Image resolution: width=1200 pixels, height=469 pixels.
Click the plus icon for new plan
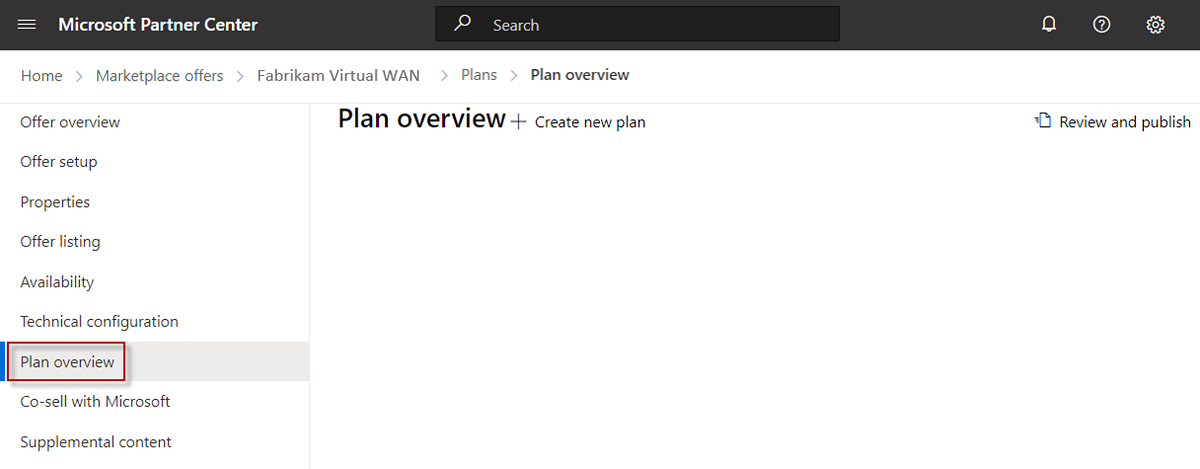tap(518, 122)
